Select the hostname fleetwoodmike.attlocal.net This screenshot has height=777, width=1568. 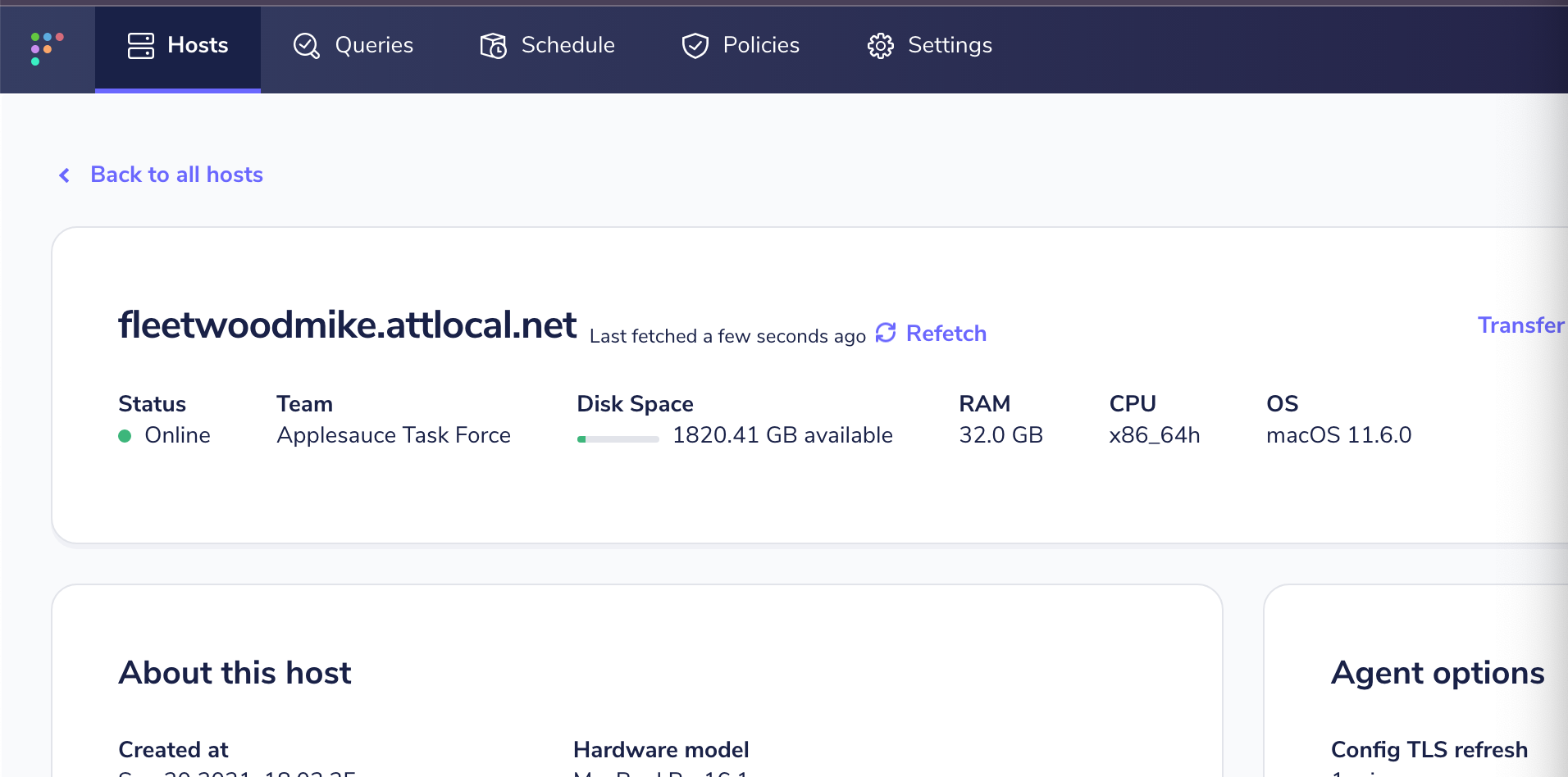pyautogui.click(x=347, y=325)
